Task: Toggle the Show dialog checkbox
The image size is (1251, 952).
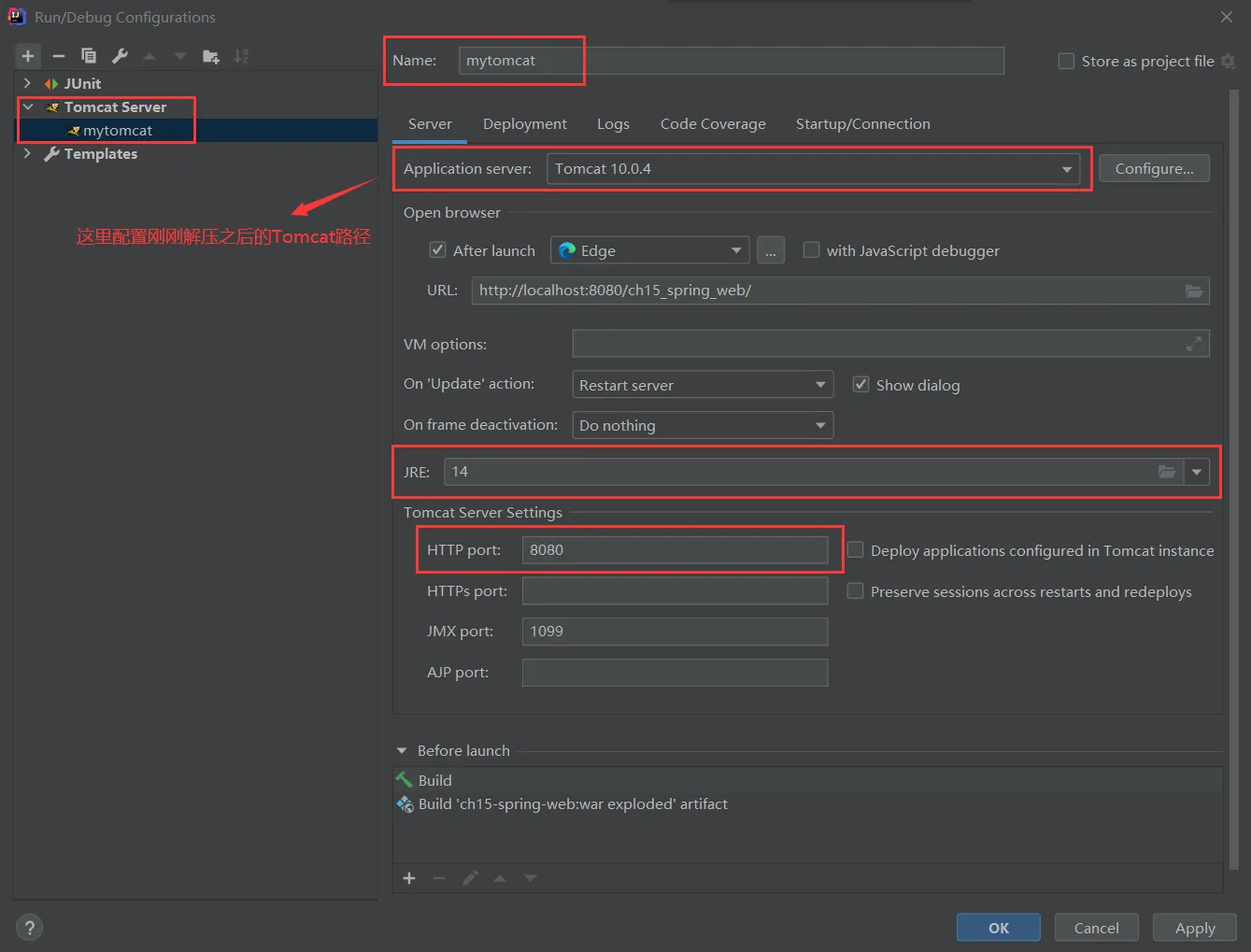Action: [860, 385]
